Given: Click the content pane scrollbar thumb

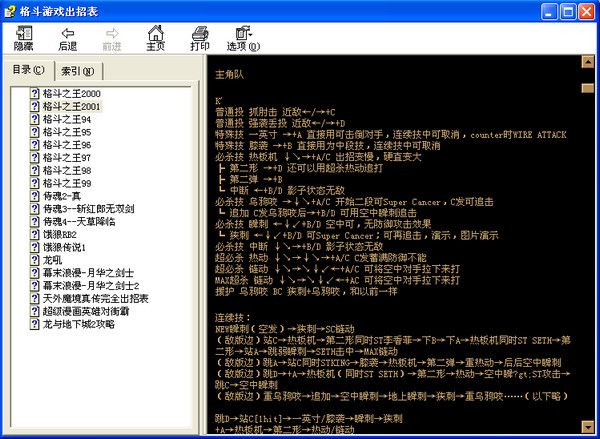Looking at the screenshot, I should (x=588, y=88).
